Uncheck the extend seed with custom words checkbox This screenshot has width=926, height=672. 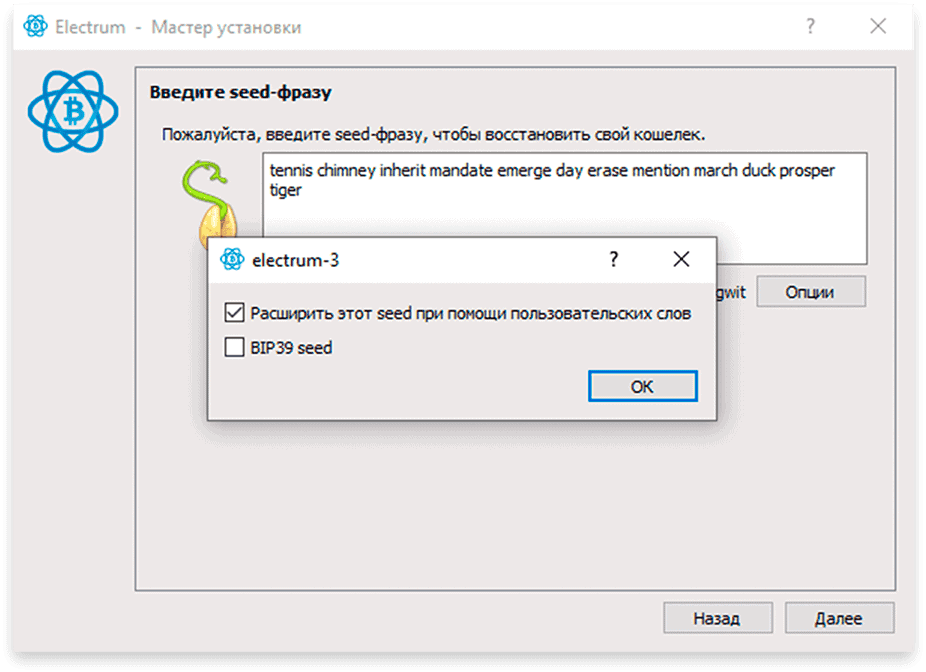[234, 312]
